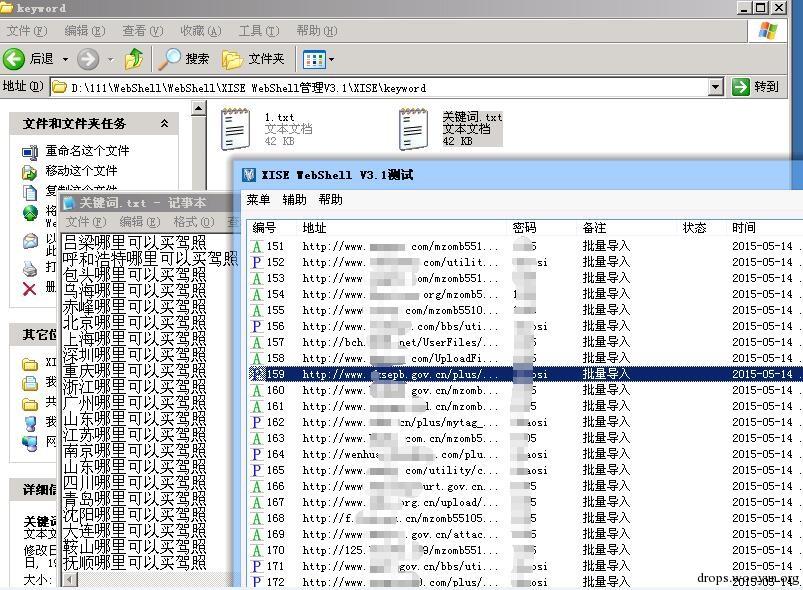Select the 1.txt file icon

tap(235, 129)
